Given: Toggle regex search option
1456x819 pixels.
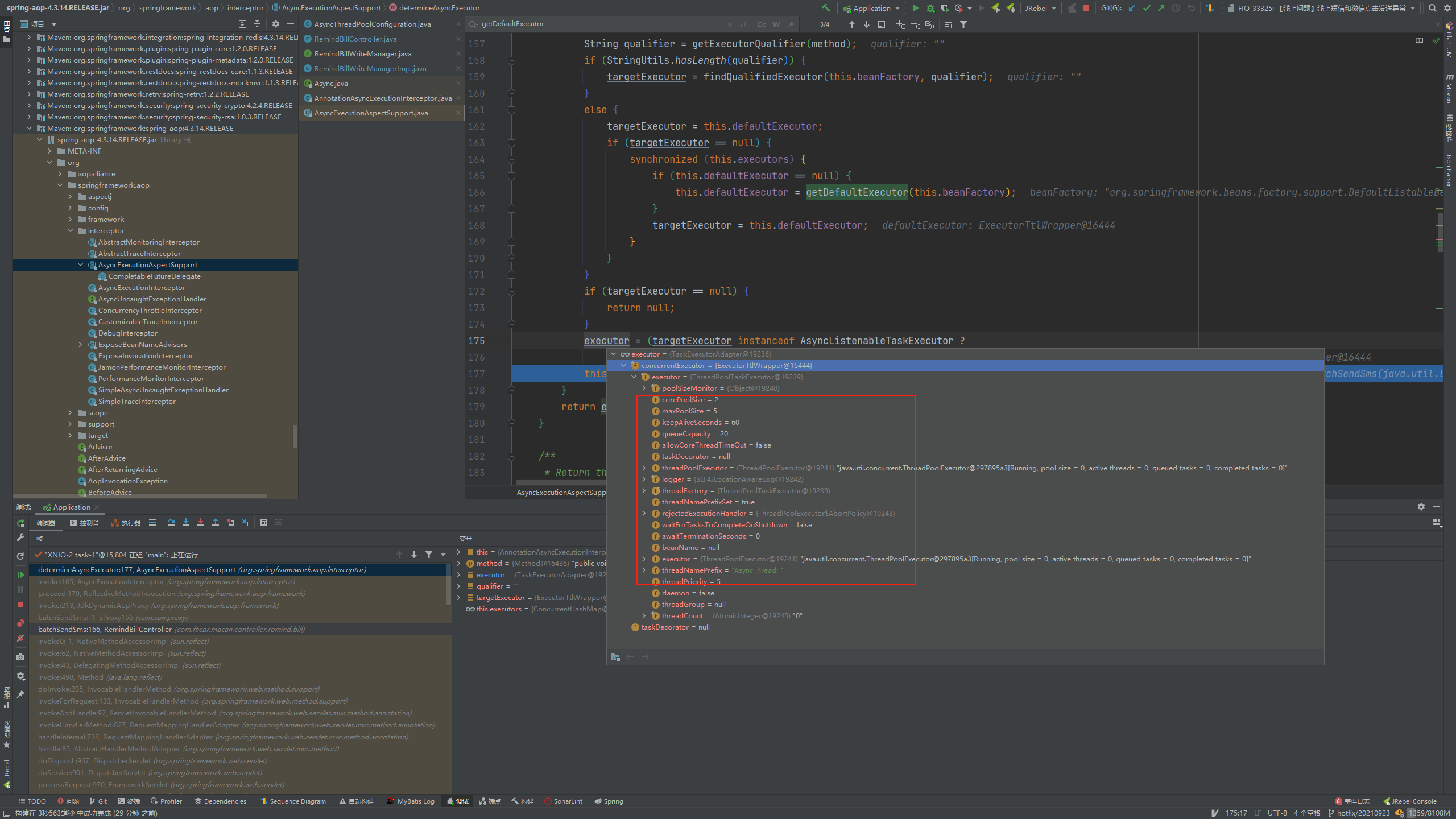Looking at the screenshot, I should point(791,24).
